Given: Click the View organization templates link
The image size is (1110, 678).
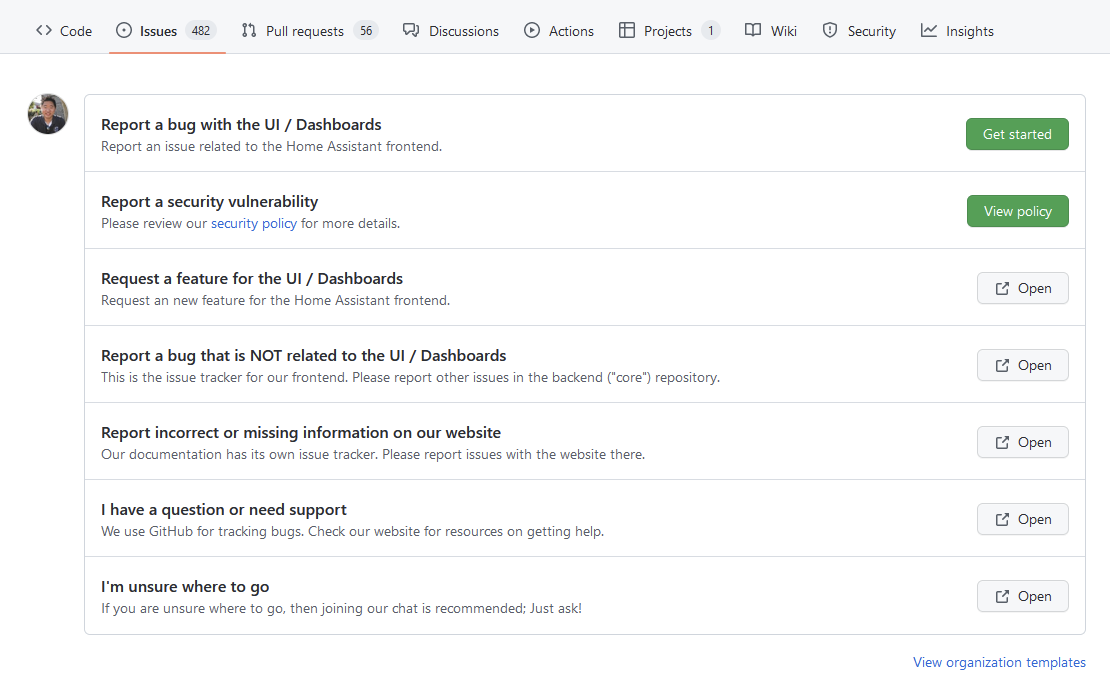Looking at the screenshot, I should click(x=998, y=662).
